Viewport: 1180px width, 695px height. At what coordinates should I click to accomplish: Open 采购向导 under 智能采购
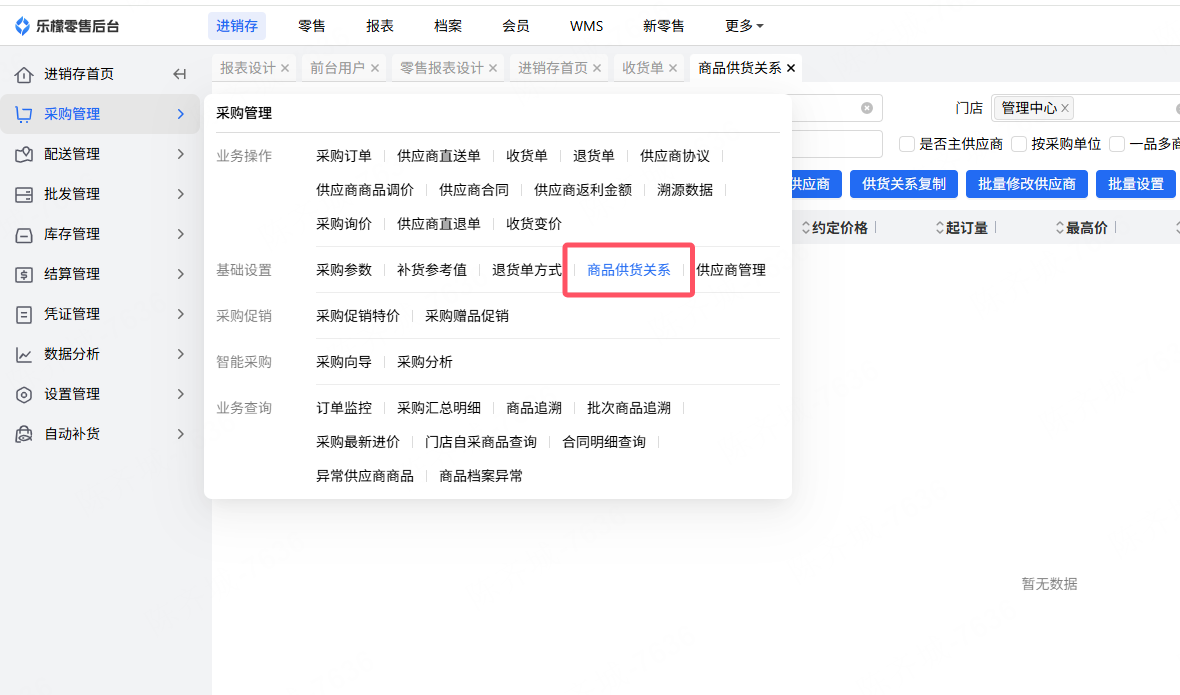click(344, 362)
